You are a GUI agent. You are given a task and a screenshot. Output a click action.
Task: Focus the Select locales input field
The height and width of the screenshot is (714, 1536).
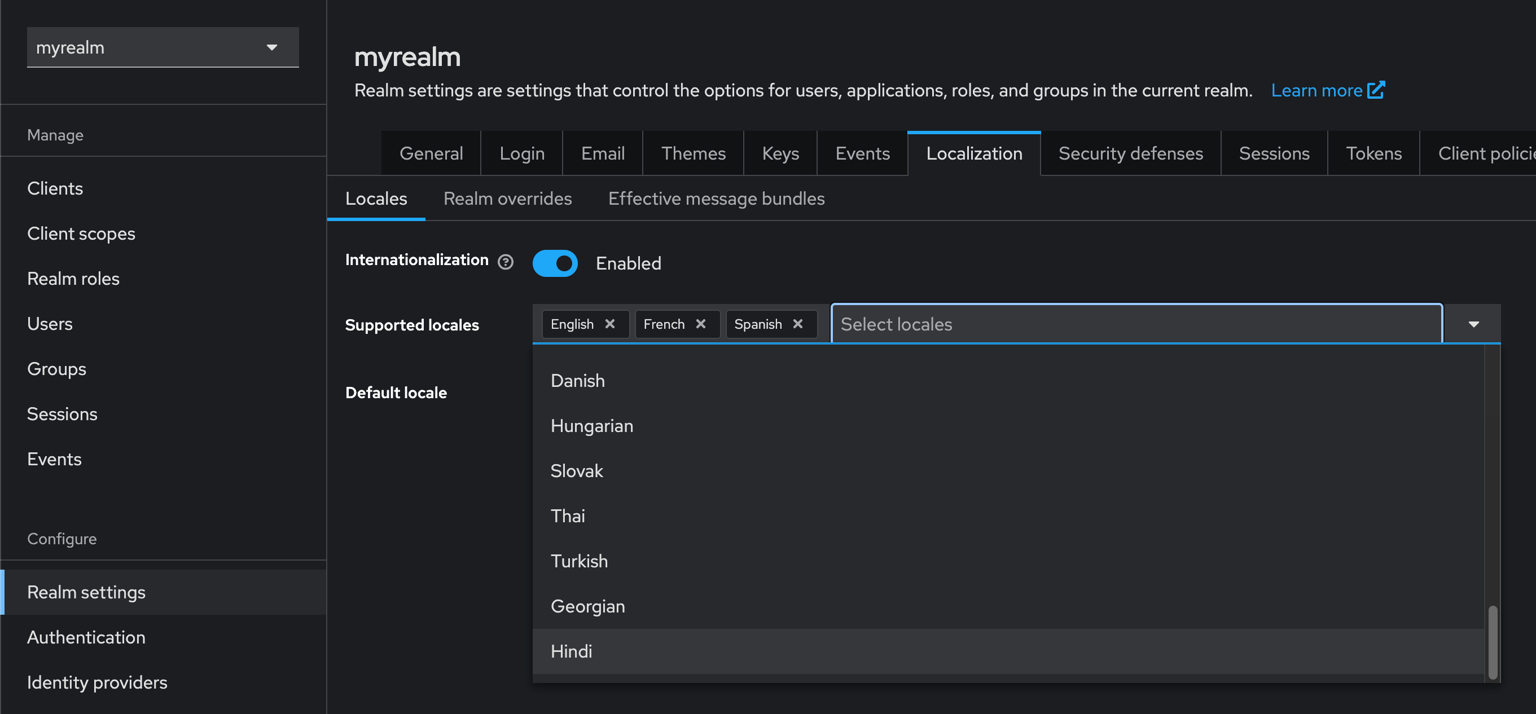click(x=1136, y=324)
